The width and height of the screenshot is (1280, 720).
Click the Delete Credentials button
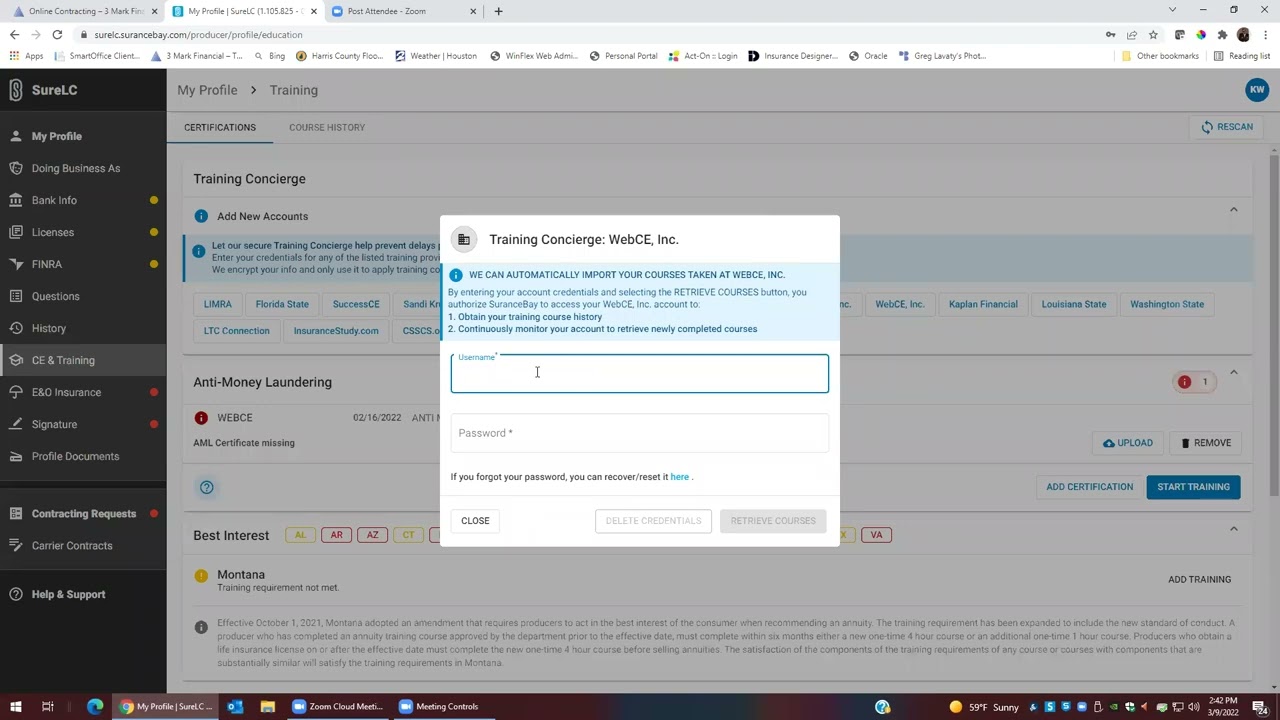(x=653, y=521)
